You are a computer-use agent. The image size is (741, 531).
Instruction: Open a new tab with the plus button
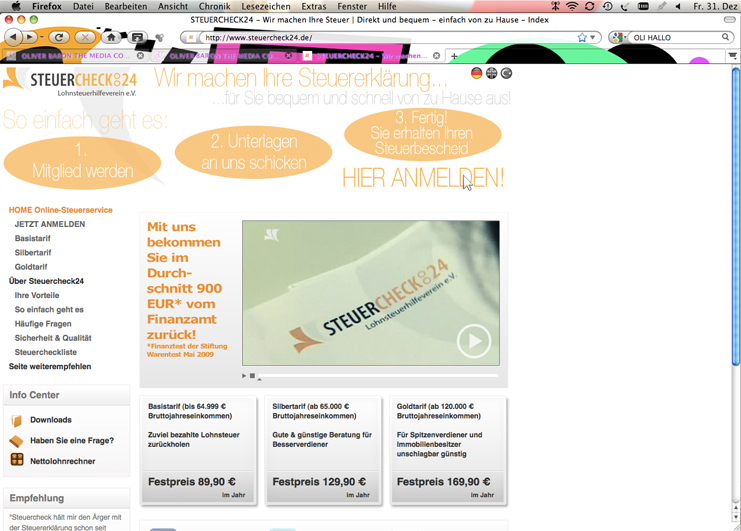coord(454,56)
